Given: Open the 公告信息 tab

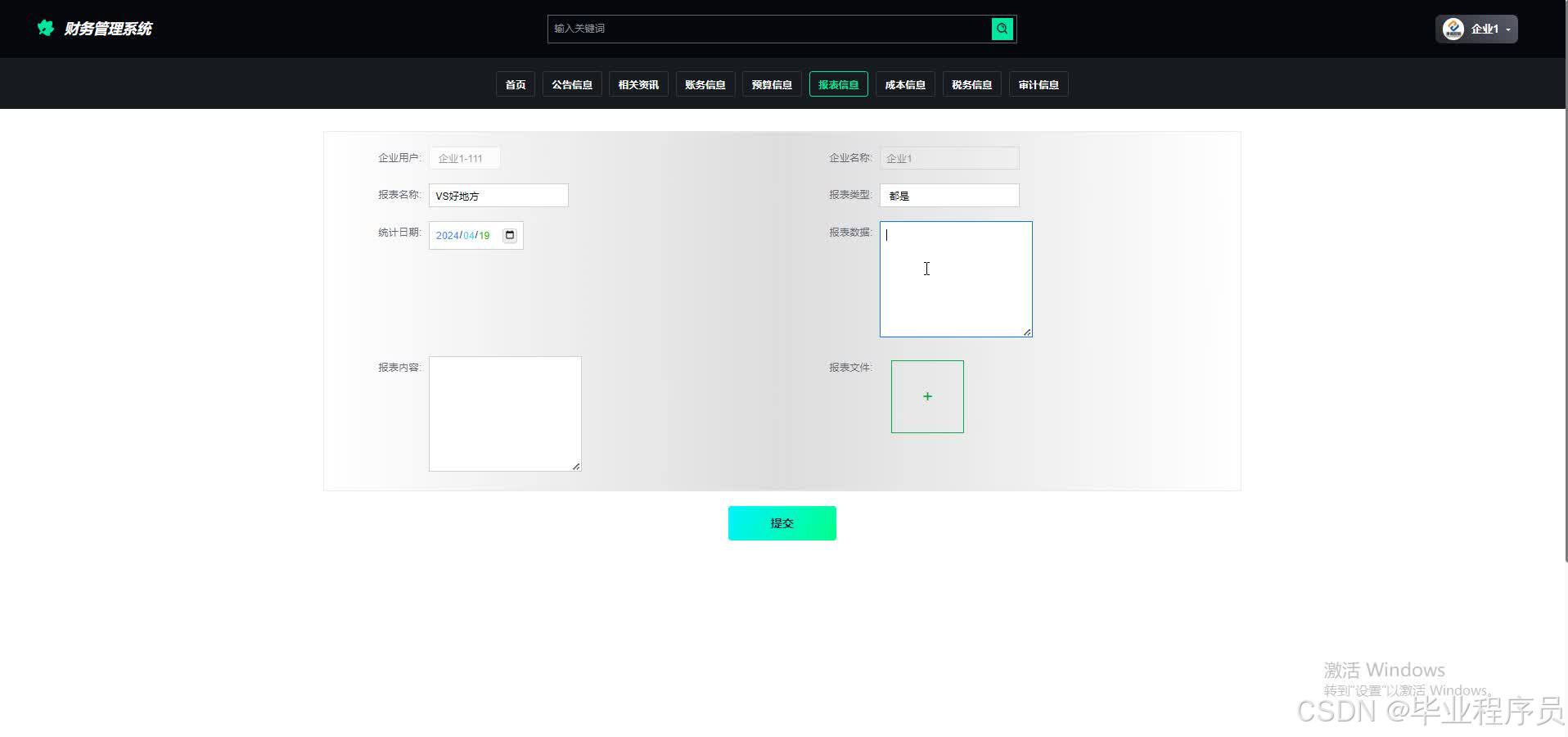Looking at the screenshot, I should tap(572, 84).
